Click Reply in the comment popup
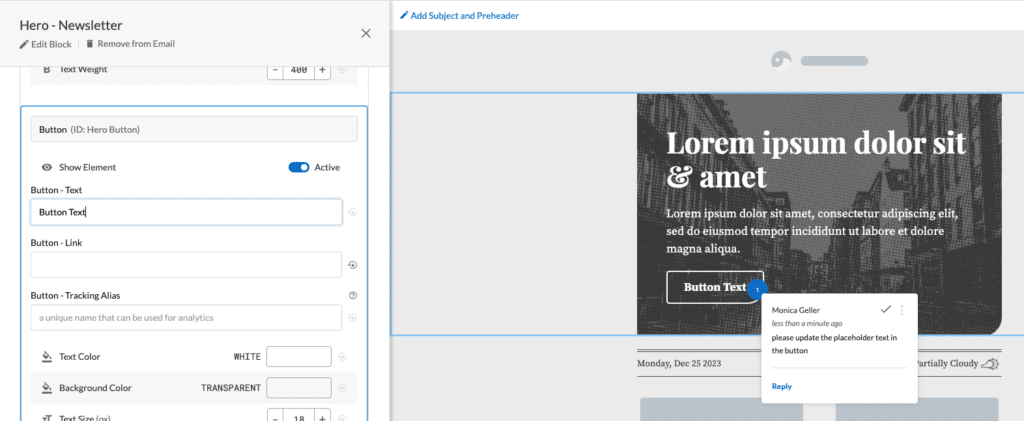 (781, 386)
